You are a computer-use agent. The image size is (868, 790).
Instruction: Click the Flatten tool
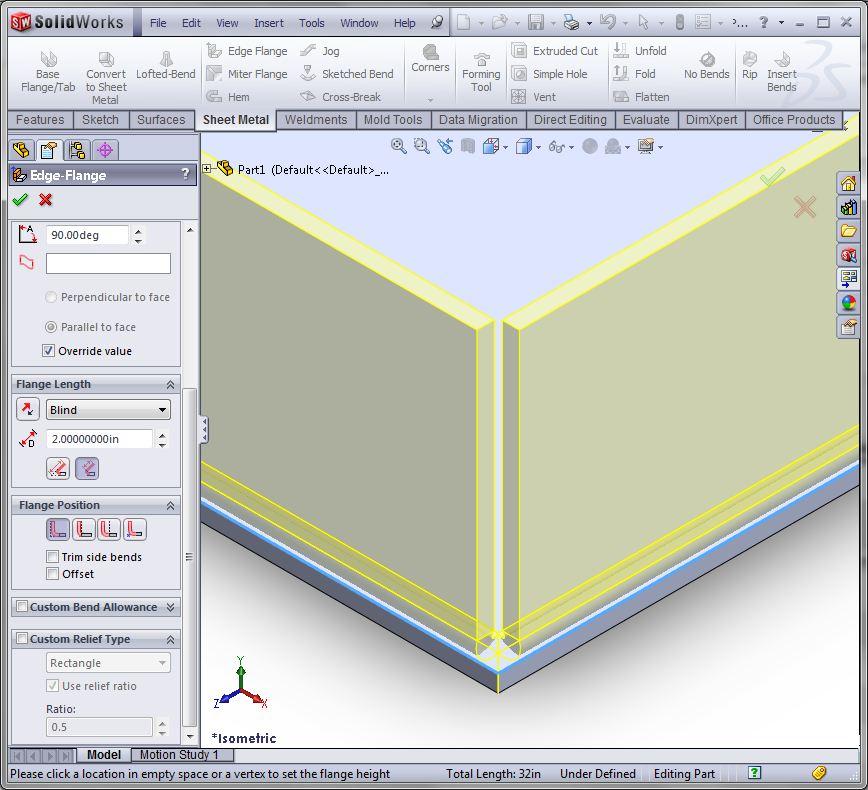point(642,96)
